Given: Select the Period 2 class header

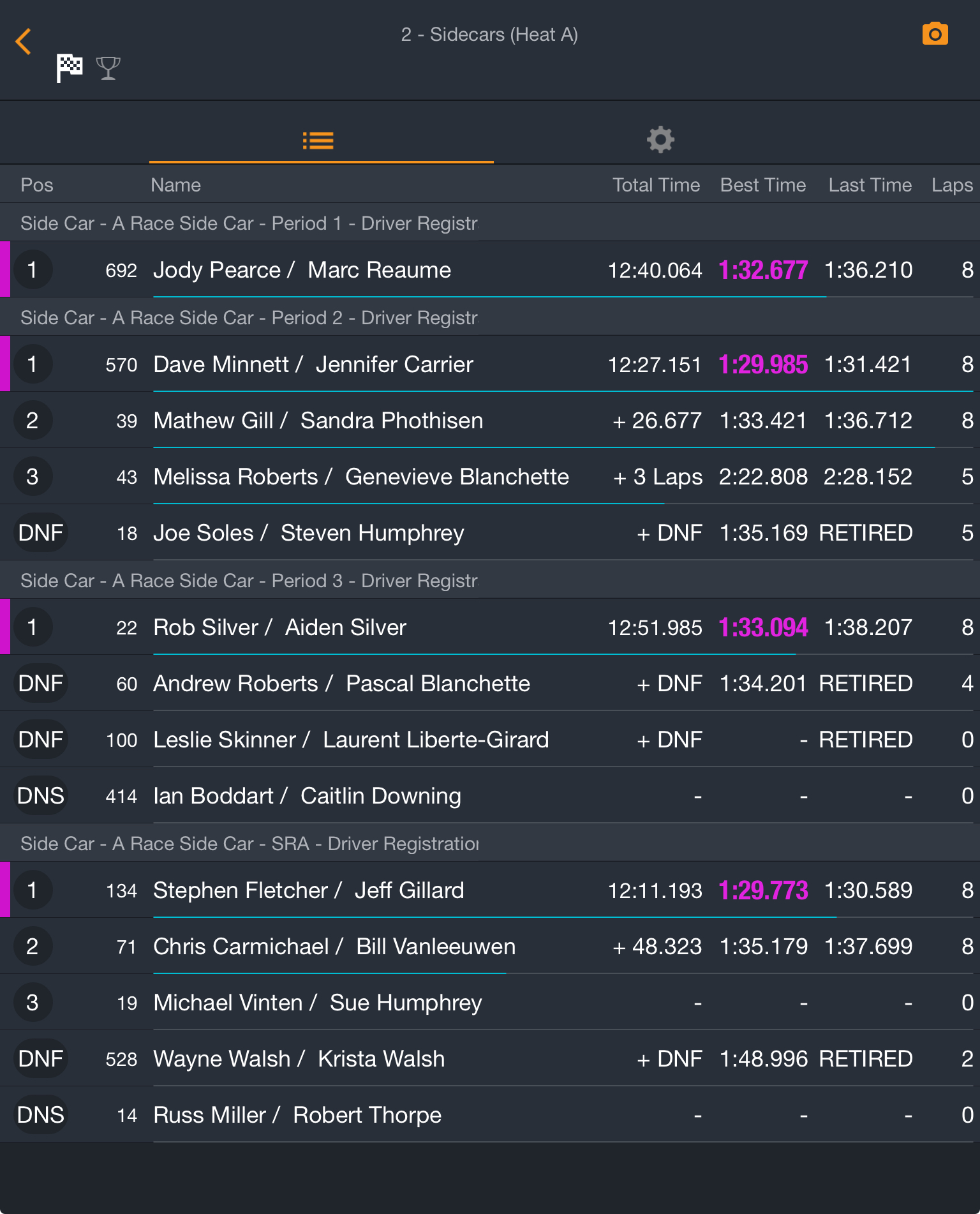Looking at the screenshot, I should click(x=490, y=317).
